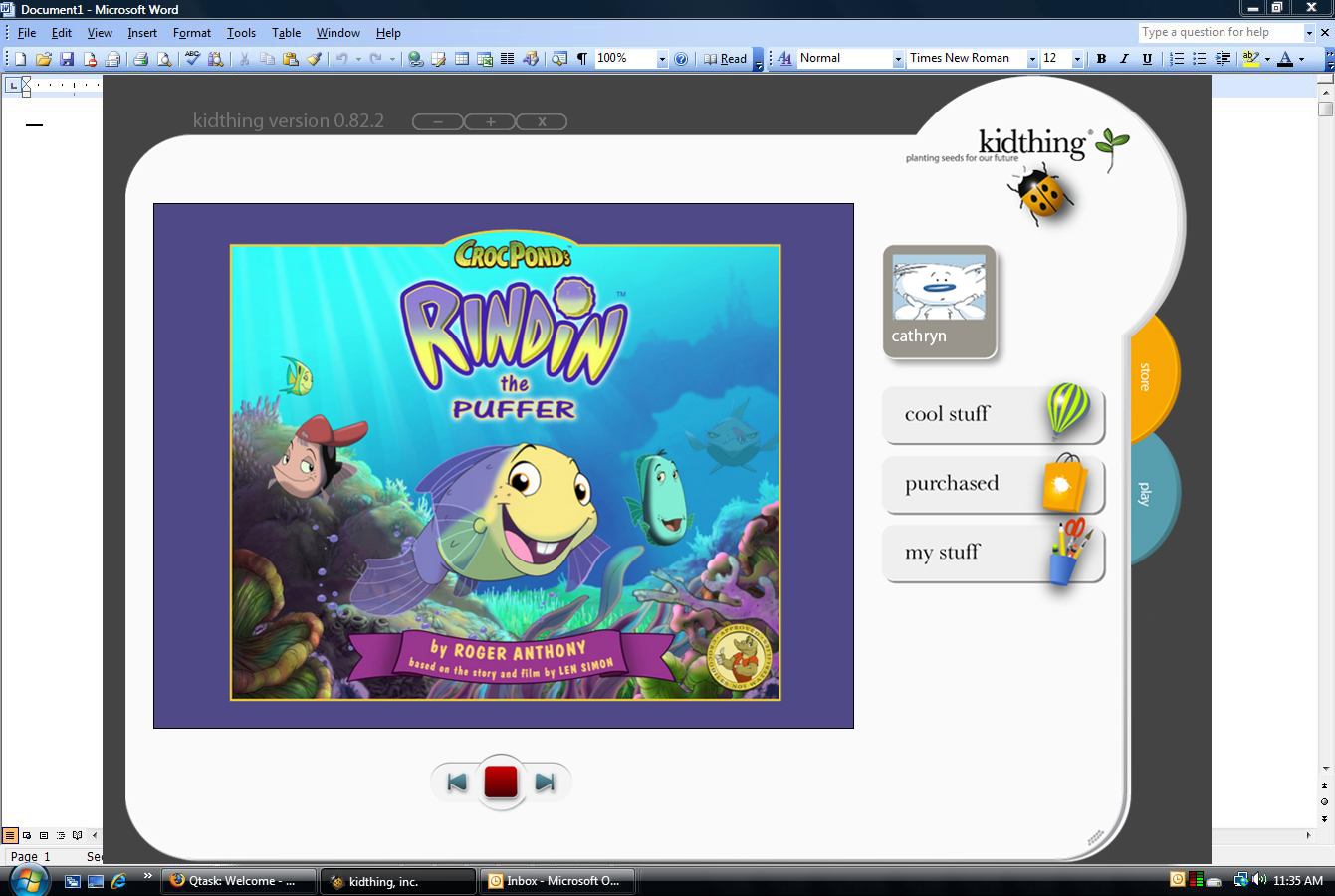
Task: Open the Research tool icon
Action: click(x=215, y=59)
